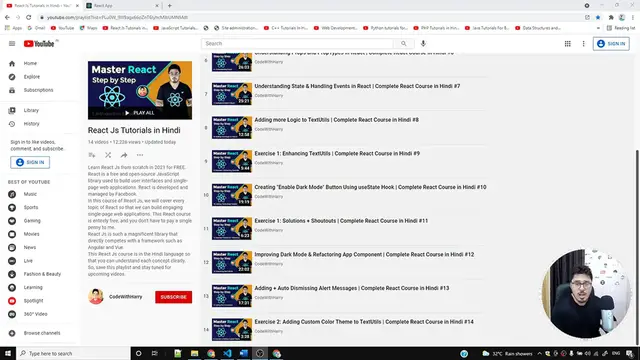Open Task View in taskbar
The image size is (640, 360).
coord(155,353)
